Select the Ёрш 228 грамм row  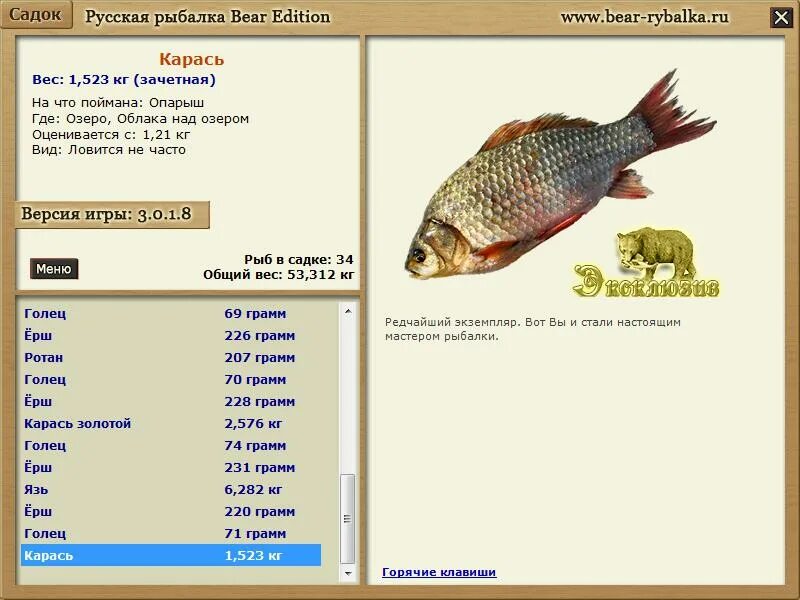(171, 402)
